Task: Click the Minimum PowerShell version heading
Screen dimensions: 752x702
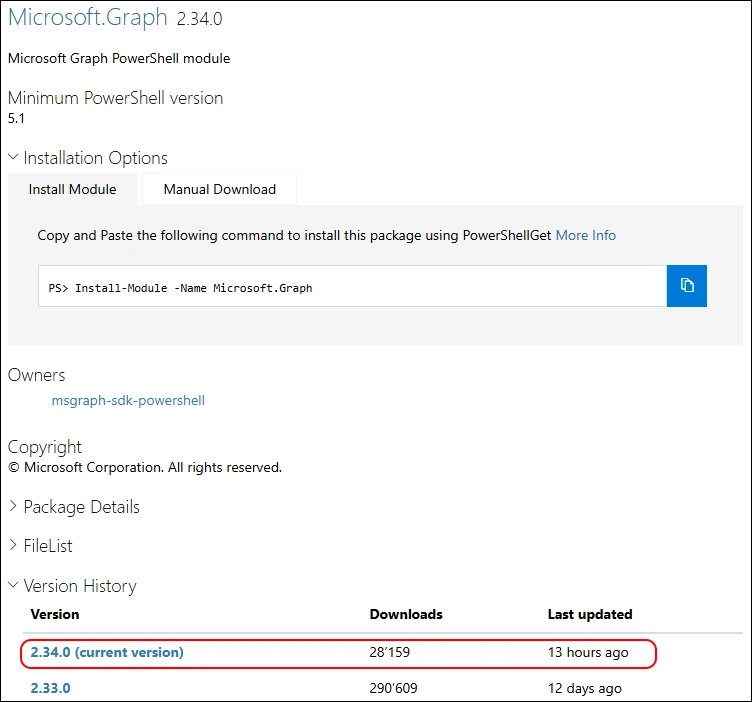Action: pyautogui.click(x=116, y=98)
